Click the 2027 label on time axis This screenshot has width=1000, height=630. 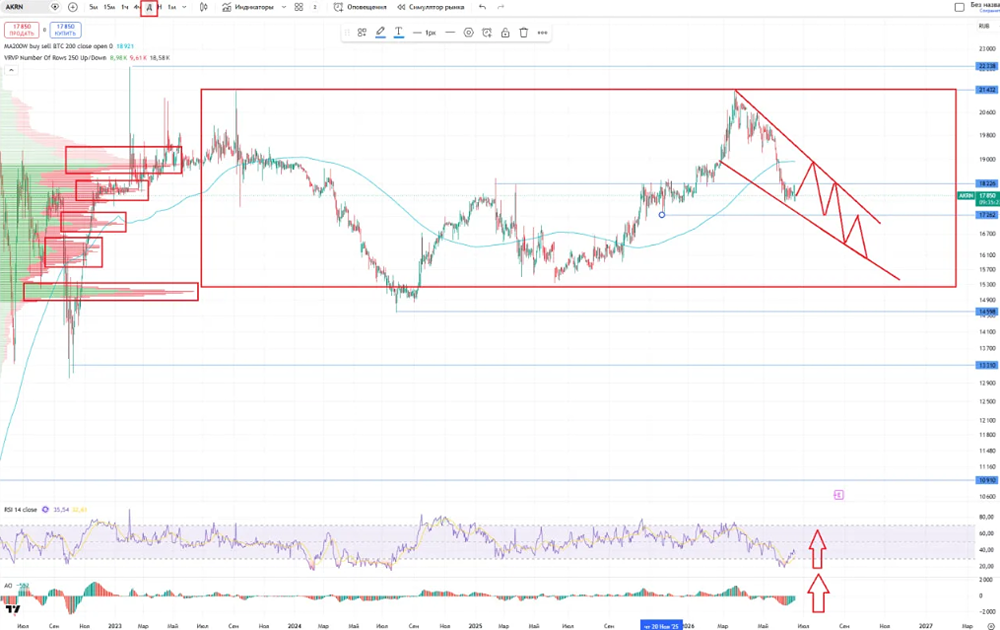coord(925,626)
